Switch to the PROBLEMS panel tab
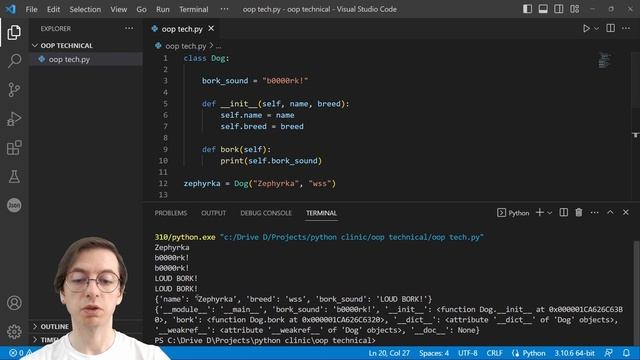The width and height of the screenshot is (640, 360). (x=171, y=213)
